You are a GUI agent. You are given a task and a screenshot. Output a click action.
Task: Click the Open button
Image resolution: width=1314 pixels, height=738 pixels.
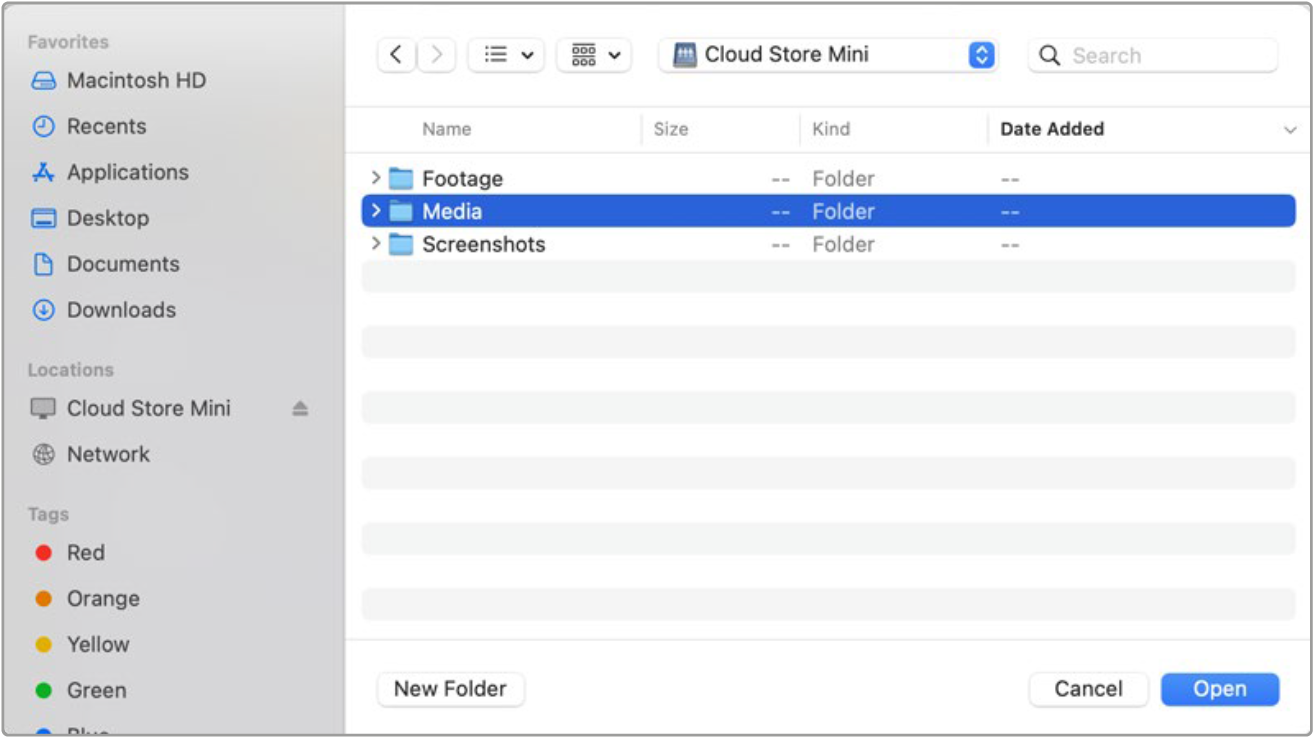pos(1220,689)
